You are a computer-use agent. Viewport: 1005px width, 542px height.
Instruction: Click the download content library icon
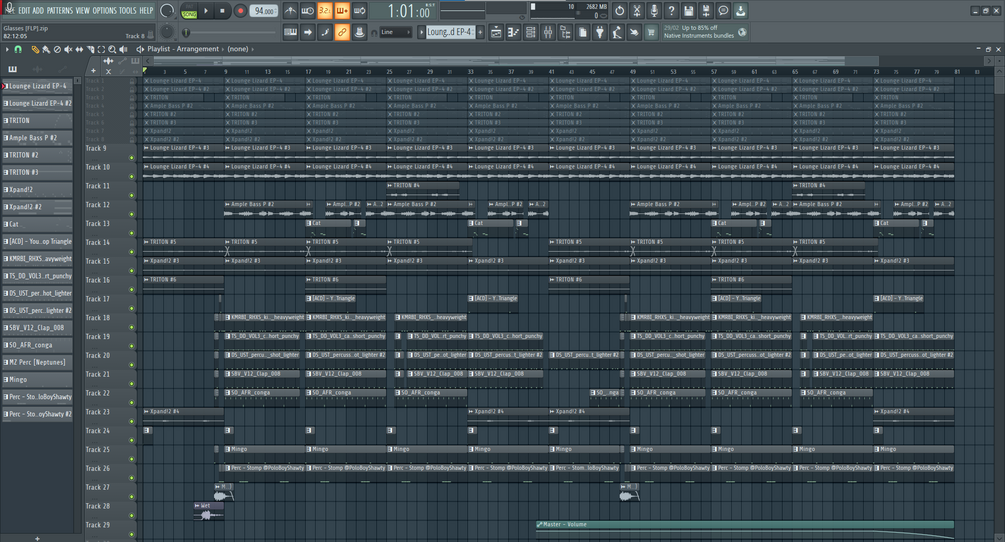tap(740, 11)
